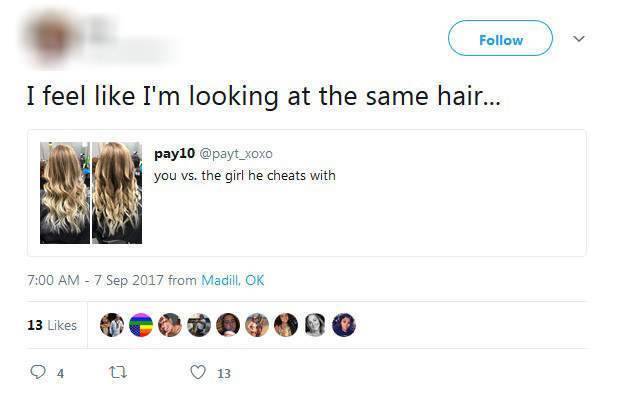Open the left hair photo thumbnail
The width and height of the screenshot is (621, 393).
click(x=65, y=193)
